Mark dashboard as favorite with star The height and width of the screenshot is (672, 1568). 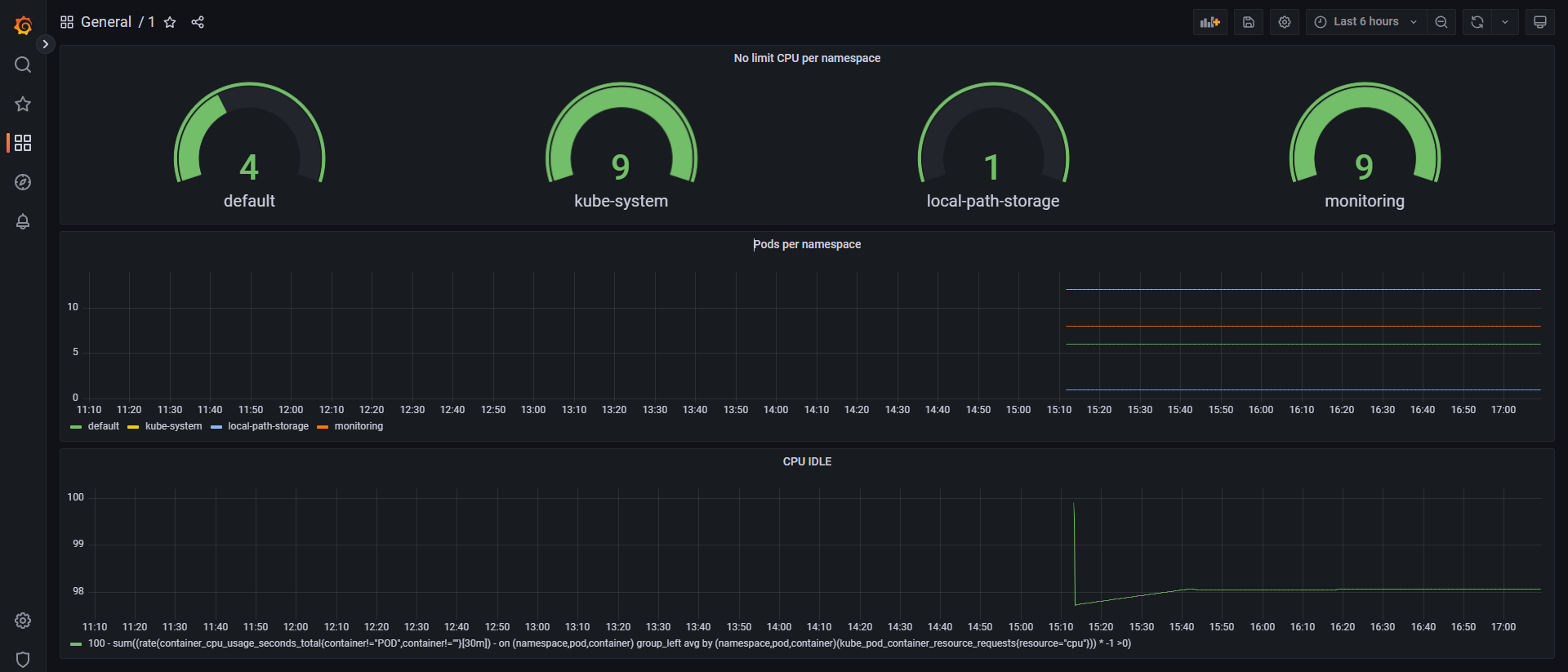coord(170,22)
